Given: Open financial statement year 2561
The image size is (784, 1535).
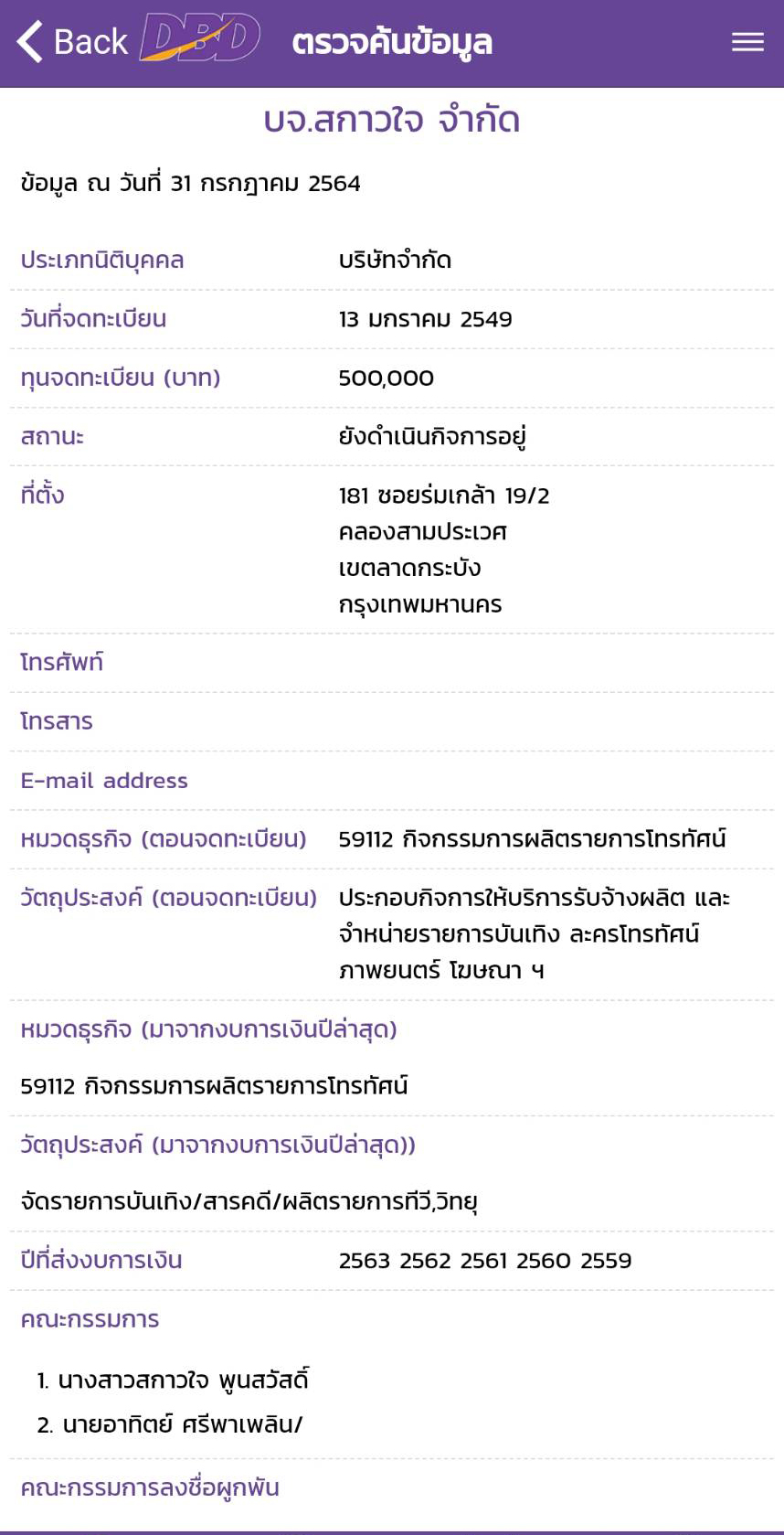Looking at the screenshot, I should pos(483,1261).
